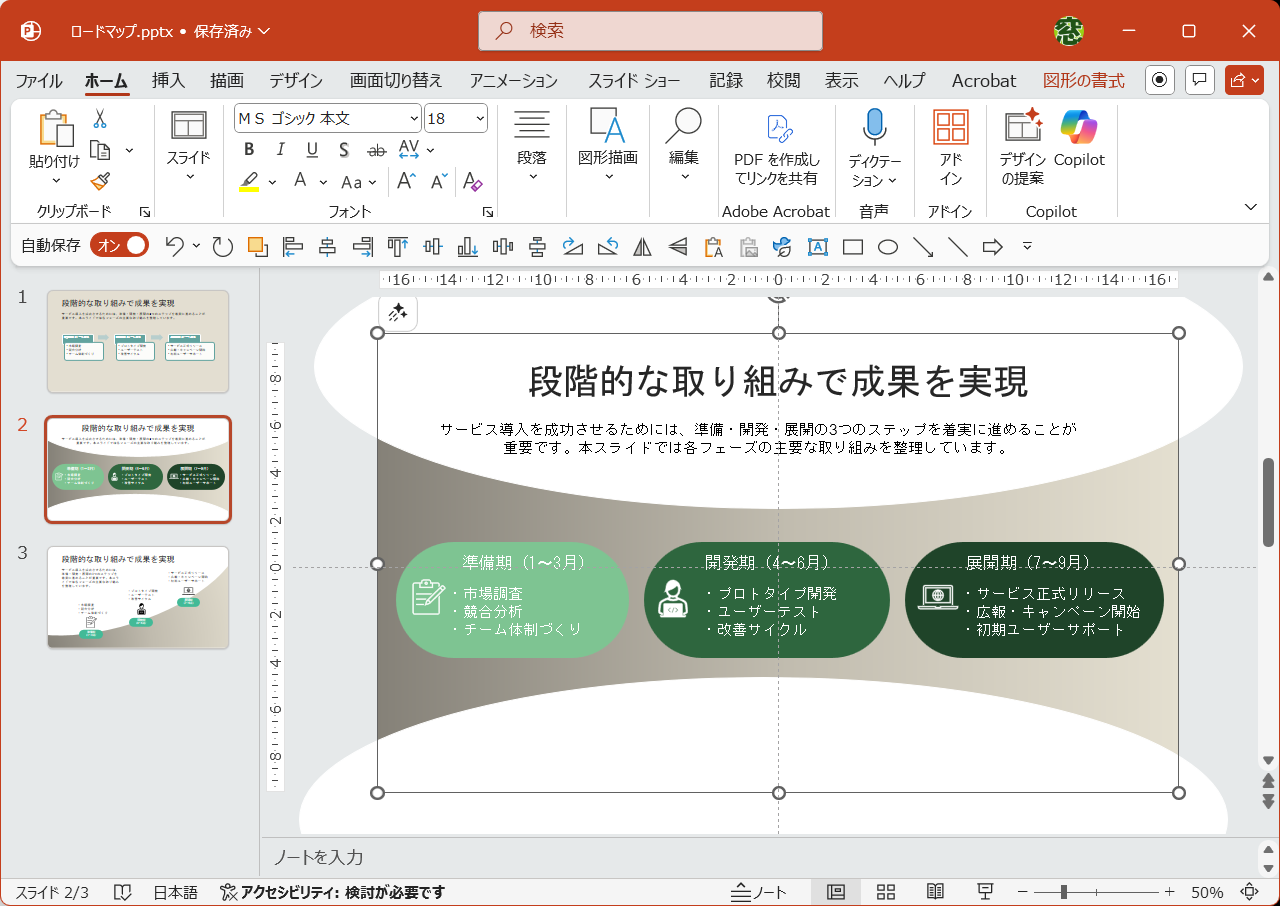This screenshot has height=906, width=1280.
Task: Toggle AutoSave on or off
Action: tap(119, 243)
